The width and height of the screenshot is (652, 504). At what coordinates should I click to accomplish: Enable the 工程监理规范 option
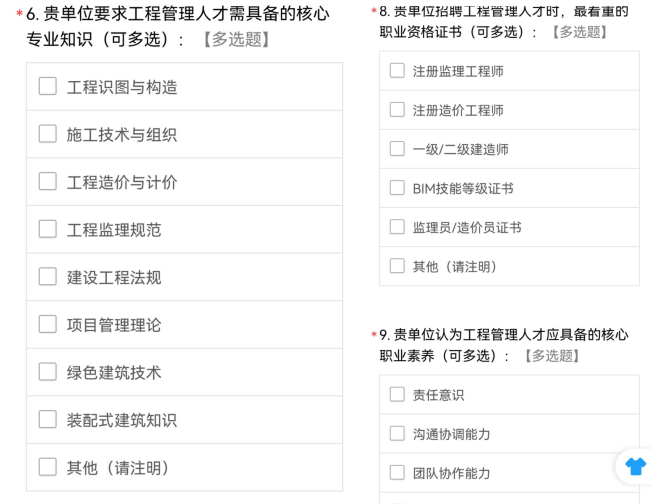pos(48,229)
